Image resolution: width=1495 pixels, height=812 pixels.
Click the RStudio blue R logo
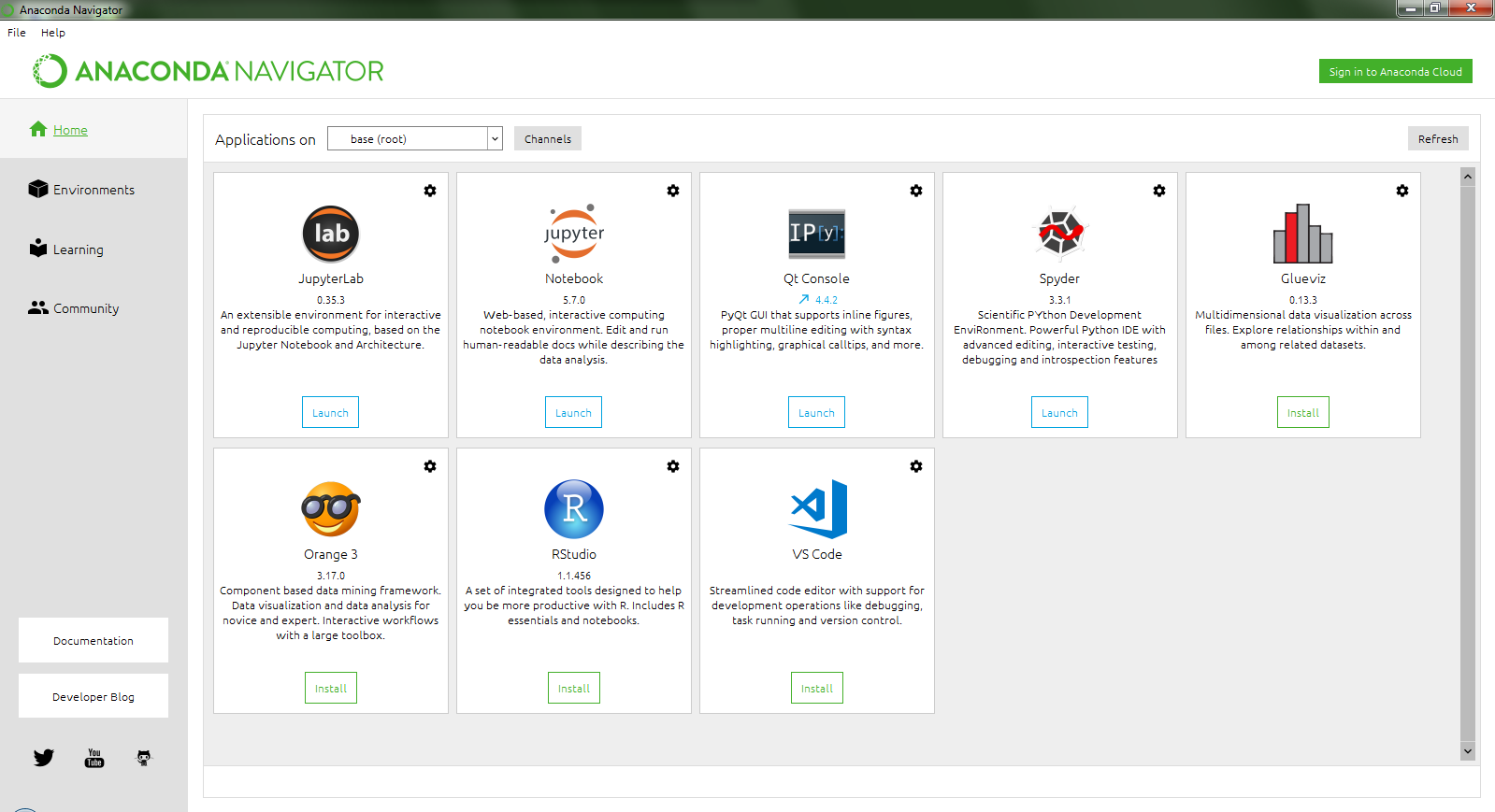[x=574, y=509]
